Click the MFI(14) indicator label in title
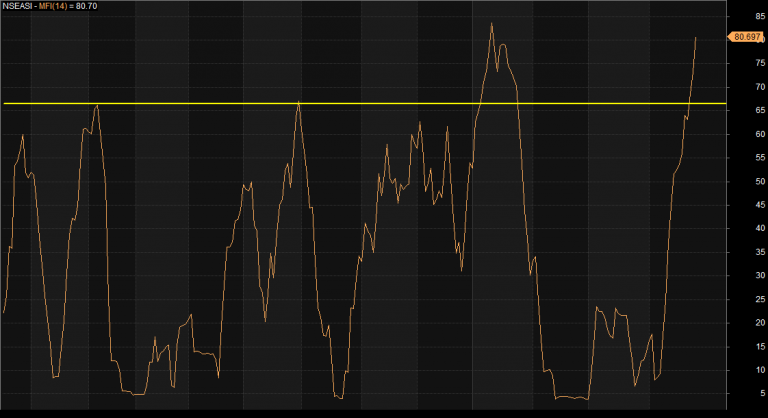This screenshot has width=768, height=418. click(x=53, y=6)
